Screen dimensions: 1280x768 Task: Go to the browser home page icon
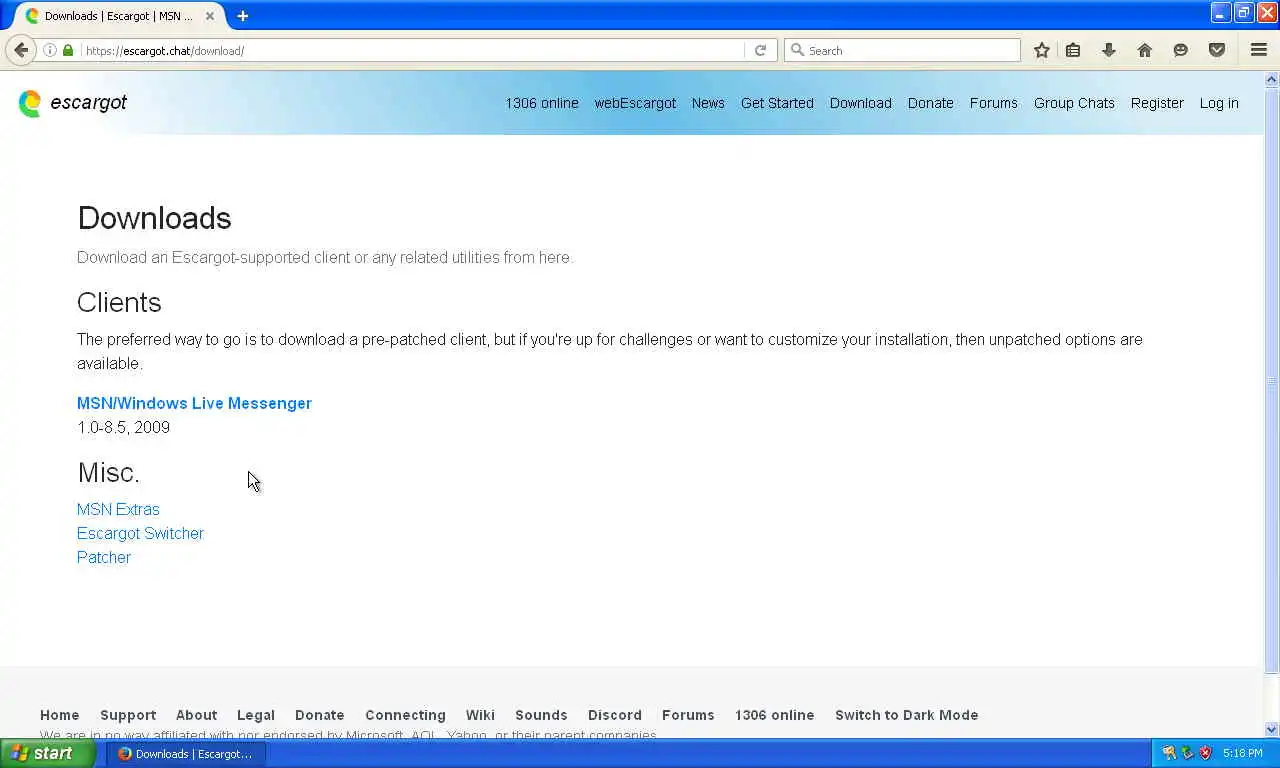pyautogui.click(x=1145, y=50)
